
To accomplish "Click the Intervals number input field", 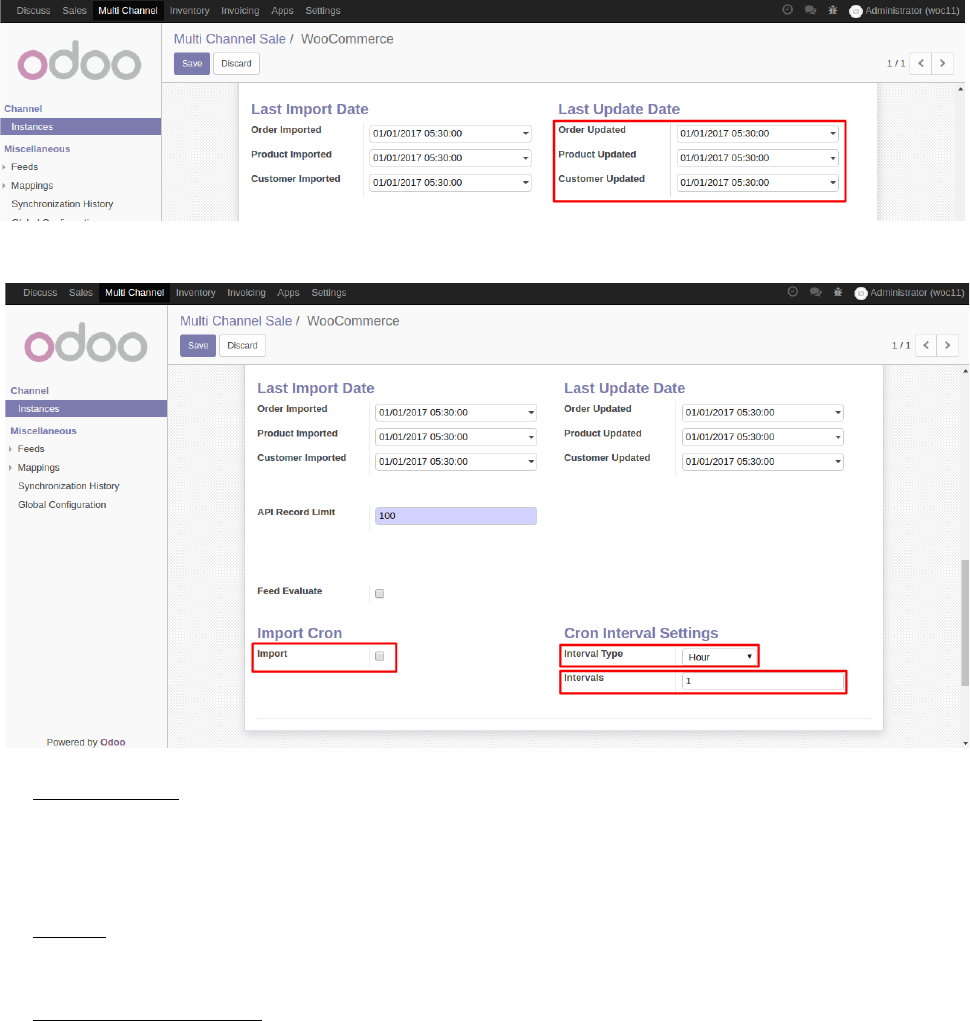I will click(762, 681).
